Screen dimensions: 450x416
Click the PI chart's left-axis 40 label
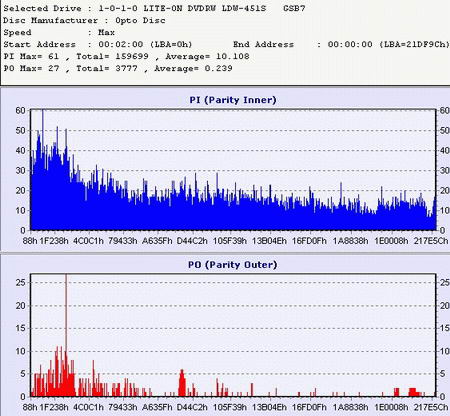click(21, 150)
